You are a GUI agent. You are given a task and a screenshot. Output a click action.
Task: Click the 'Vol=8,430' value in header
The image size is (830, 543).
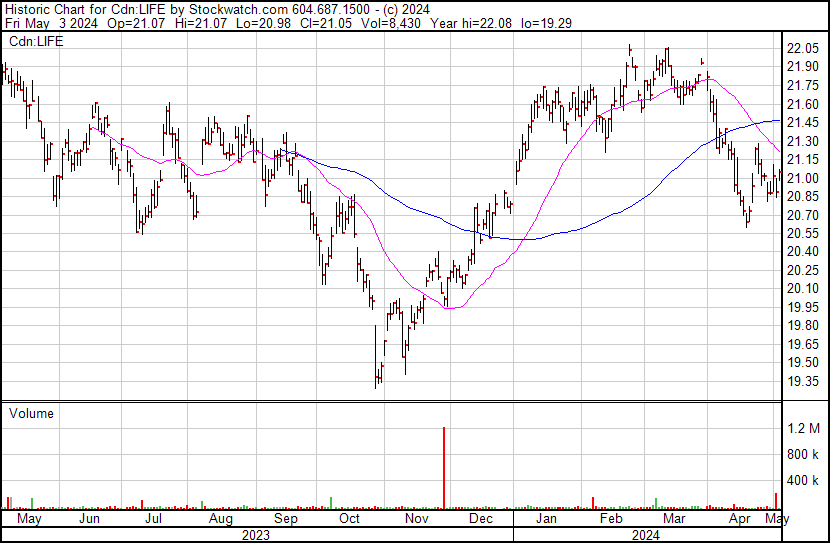[x=391, y=23]
